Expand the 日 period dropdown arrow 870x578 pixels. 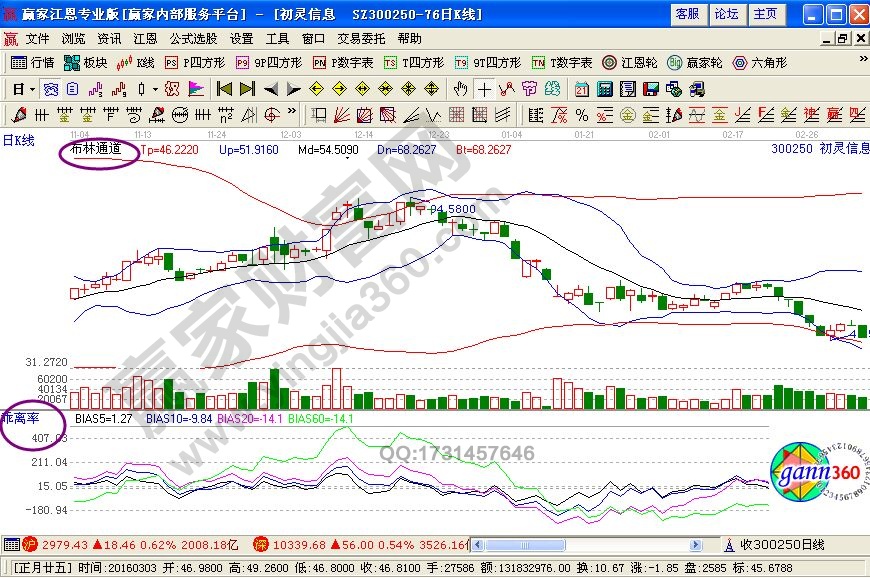point(32,88)
